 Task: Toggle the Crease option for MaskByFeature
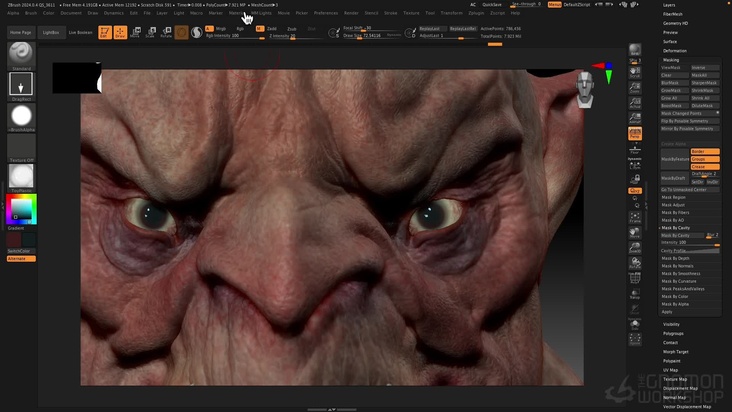(705, 167)
